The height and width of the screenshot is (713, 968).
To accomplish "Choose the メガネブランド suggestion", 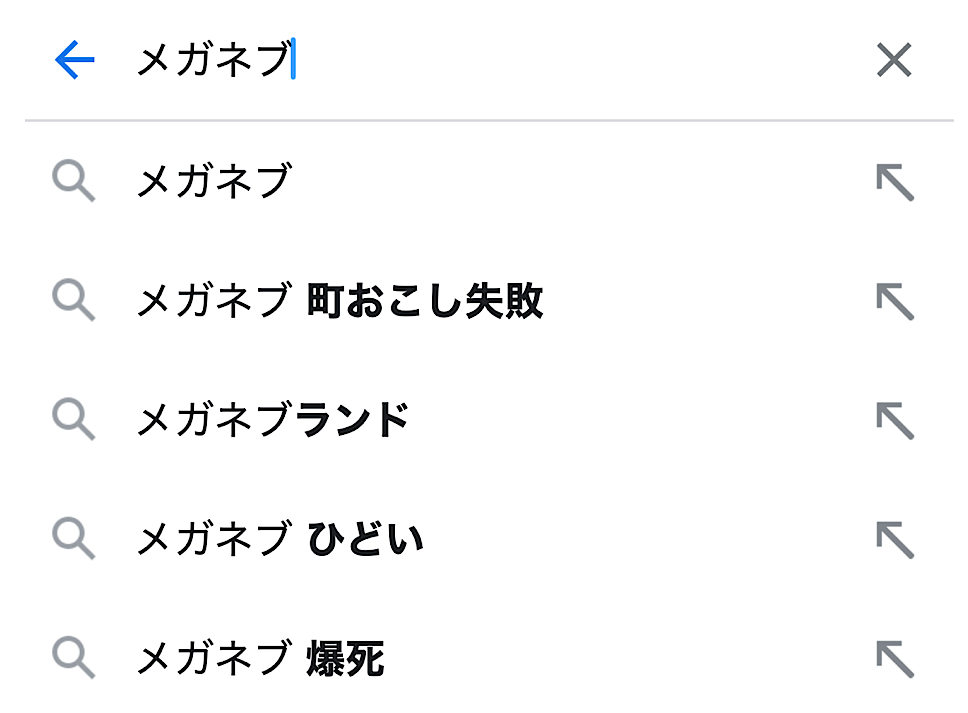I will (x=272, y=421).
